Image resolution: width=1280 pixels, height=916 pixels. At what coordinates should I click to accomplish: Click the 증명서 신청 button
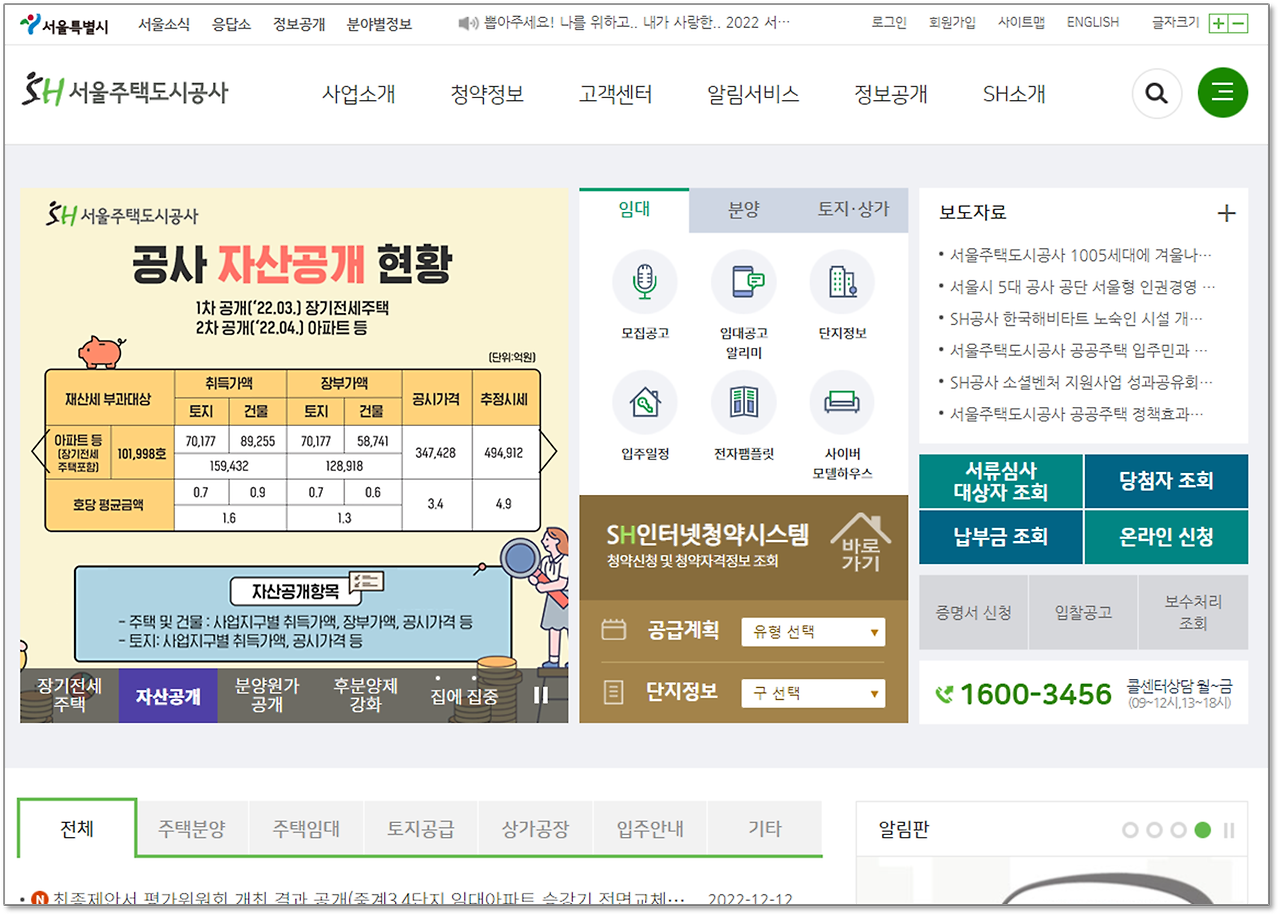coord(973,612)
